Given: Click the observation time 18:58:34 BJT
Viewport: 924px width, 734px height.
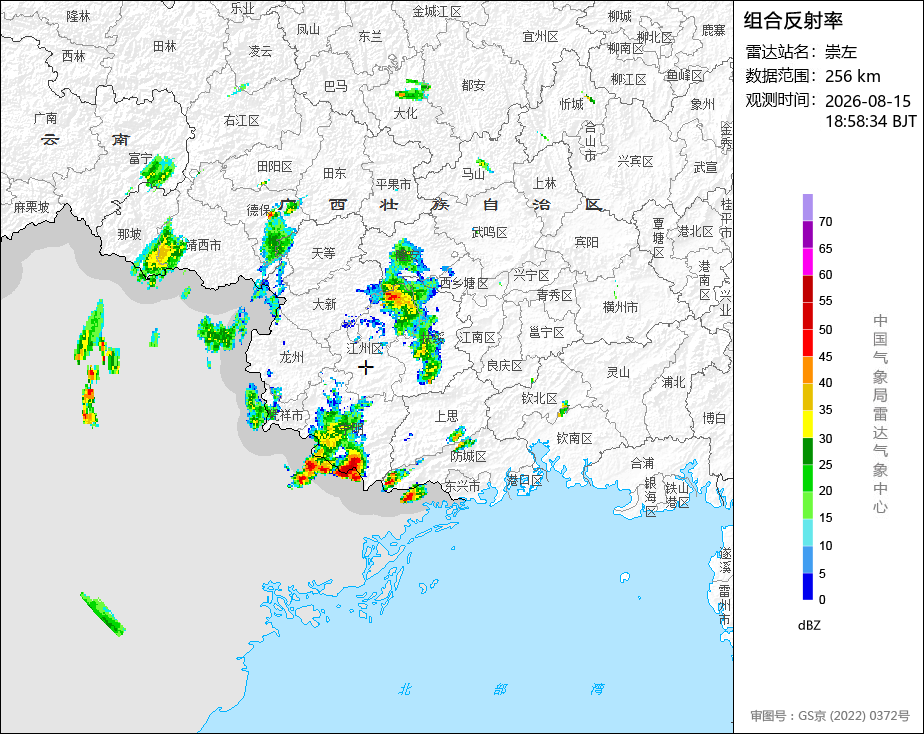Looking at the screenshot, I should pos(870,121).
